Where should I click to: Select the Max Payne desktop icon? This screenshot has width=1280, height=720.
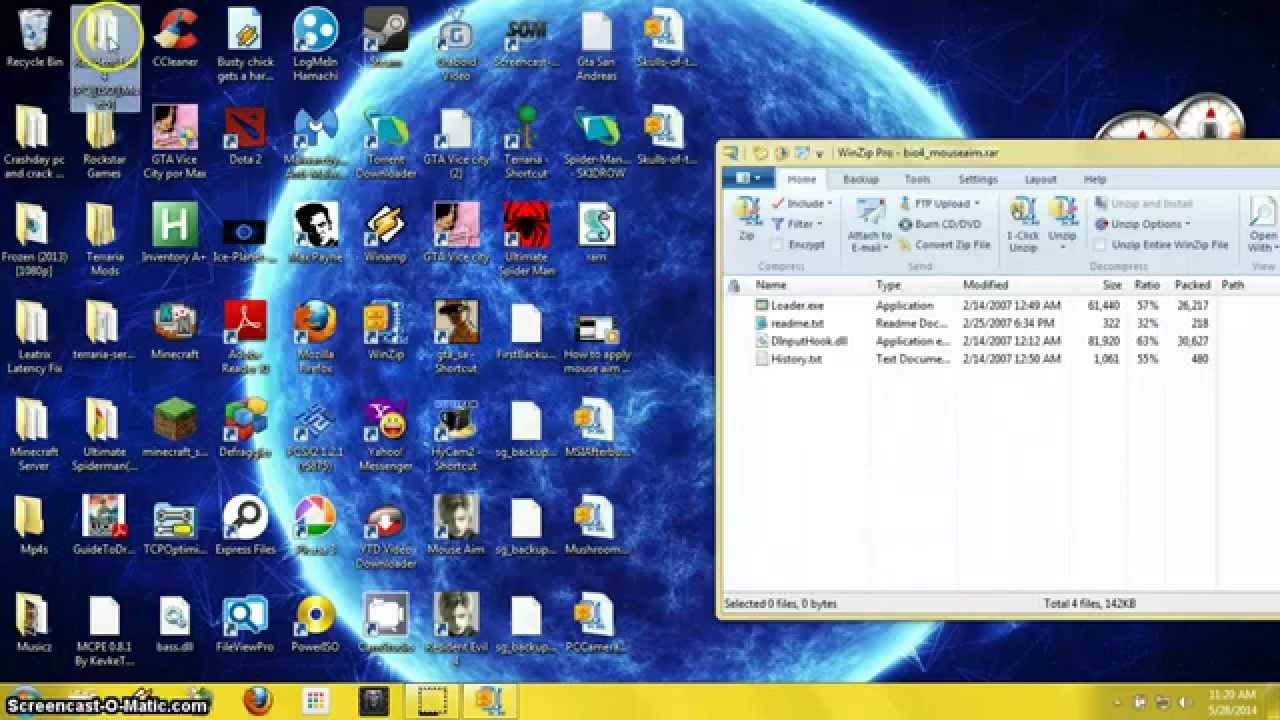[x=315, y=234]
